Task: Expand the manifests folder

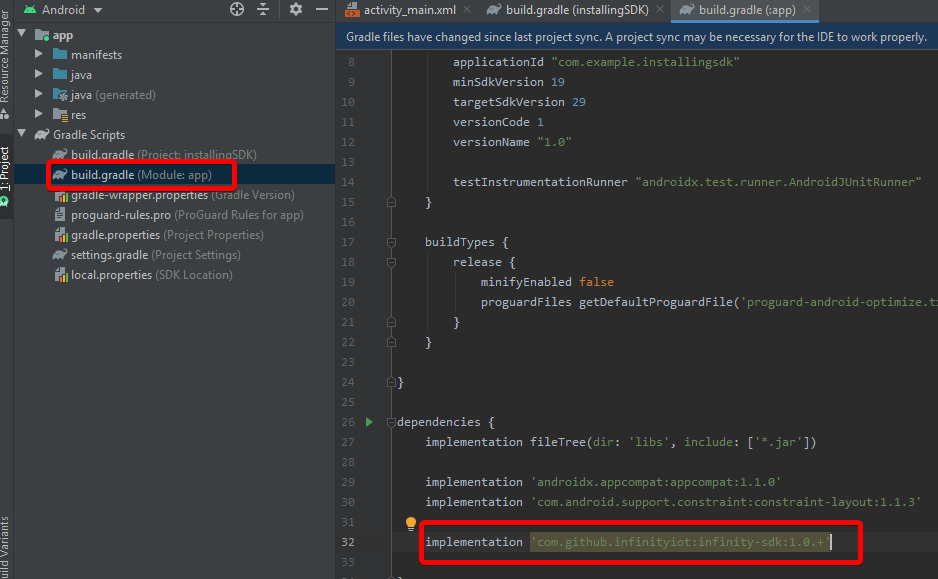Action: pyautogui.click(x=39, y=55)
